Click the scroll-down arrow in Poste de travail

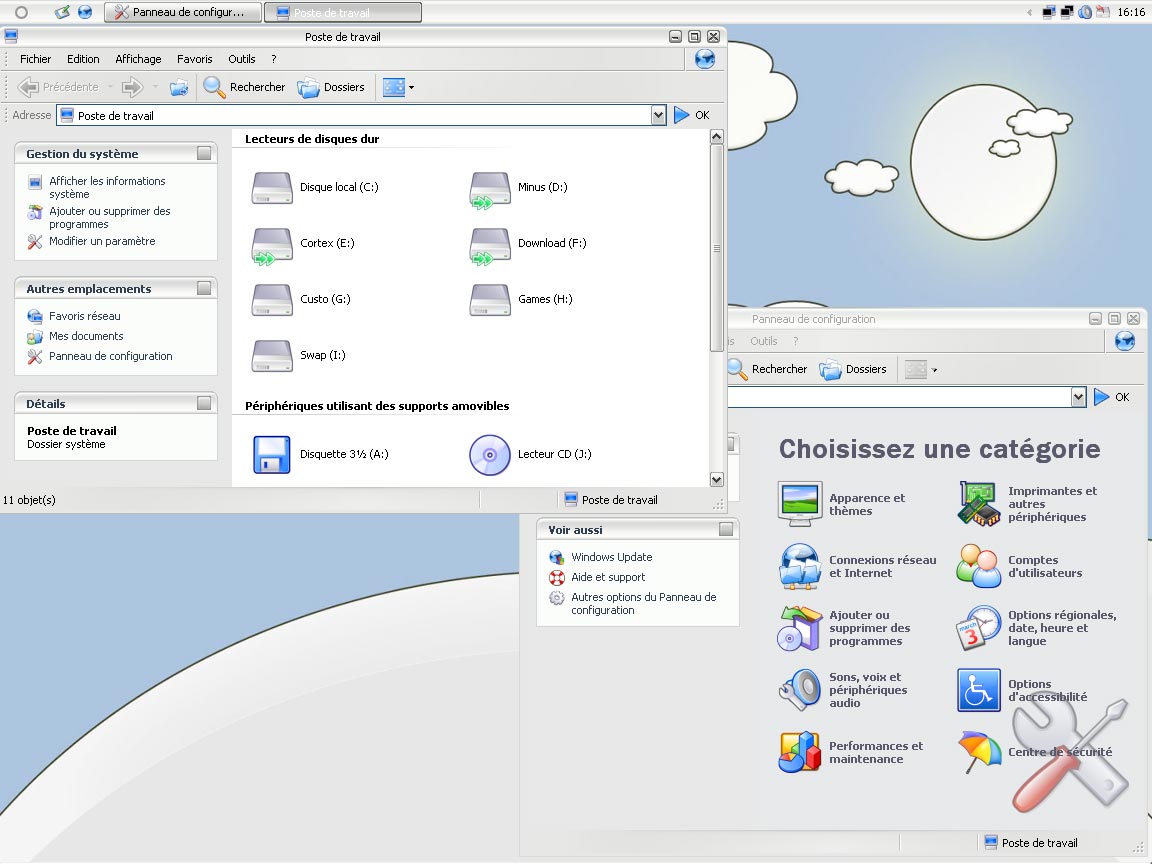717,479
